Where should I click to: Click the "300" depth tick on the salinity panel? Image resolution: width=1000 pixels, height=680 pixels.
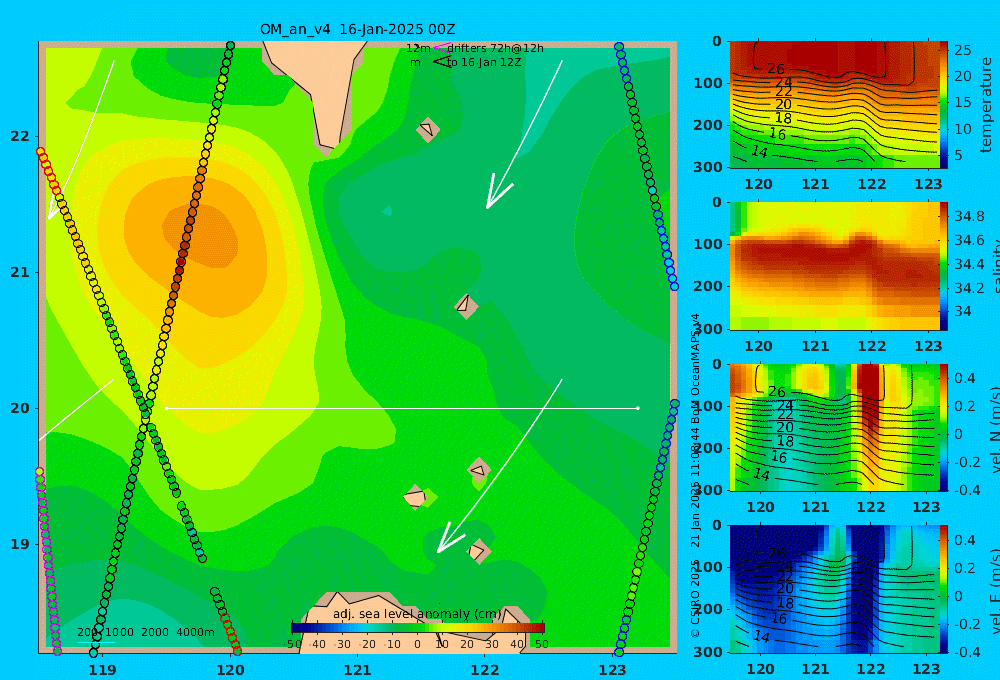(x=707, y=329)
